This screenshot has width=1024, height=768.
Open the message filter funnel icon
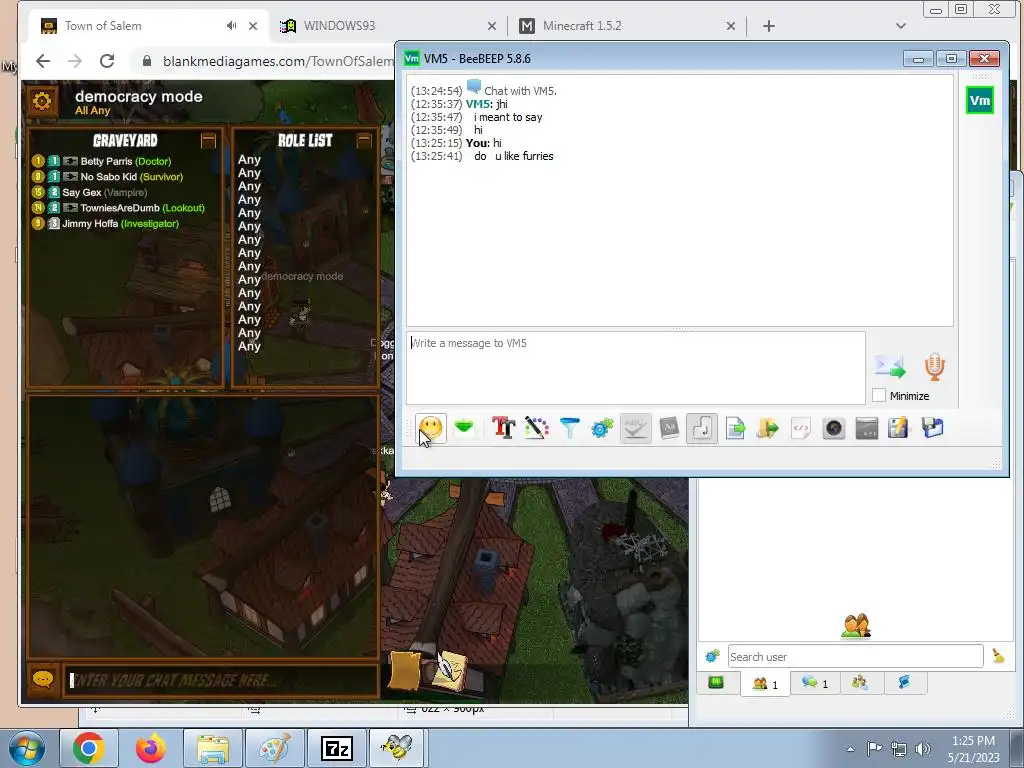(x=569, y=428)
